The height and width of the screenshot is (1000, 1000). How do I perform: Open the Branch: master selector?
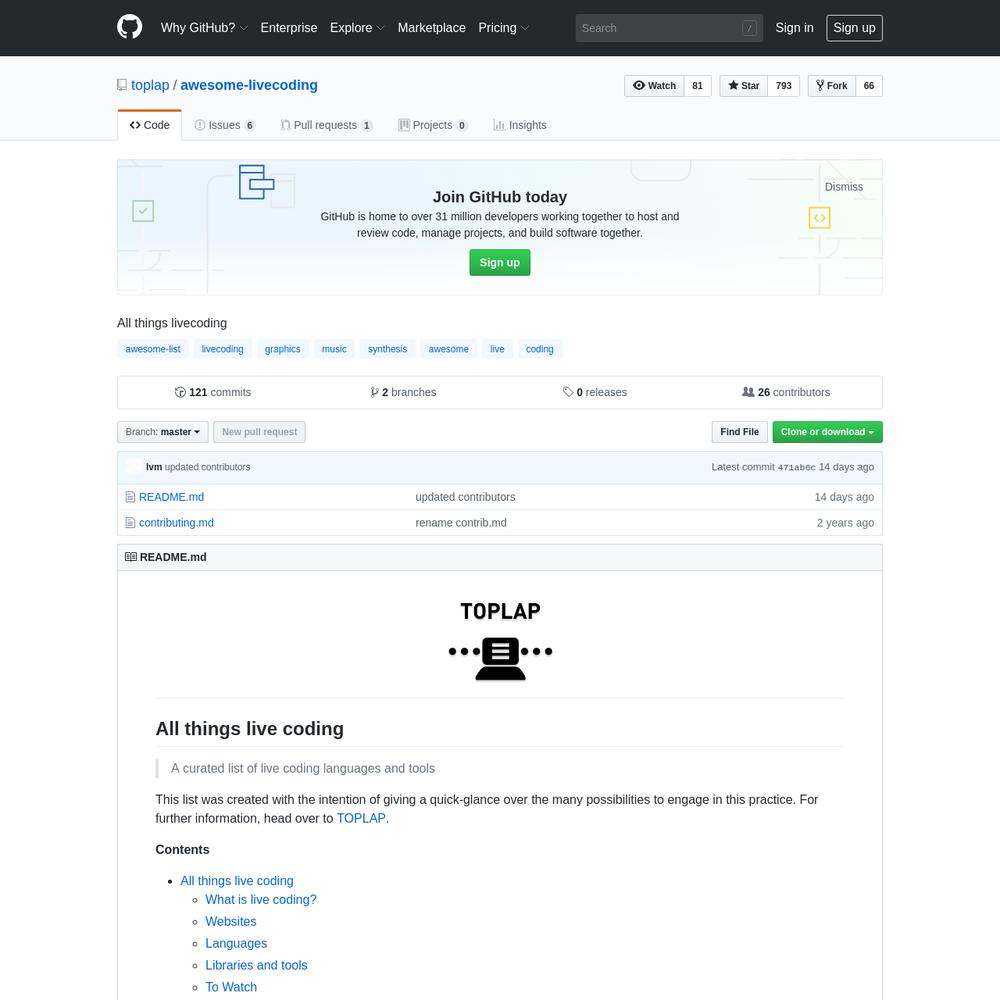click(x=163, y=432)
